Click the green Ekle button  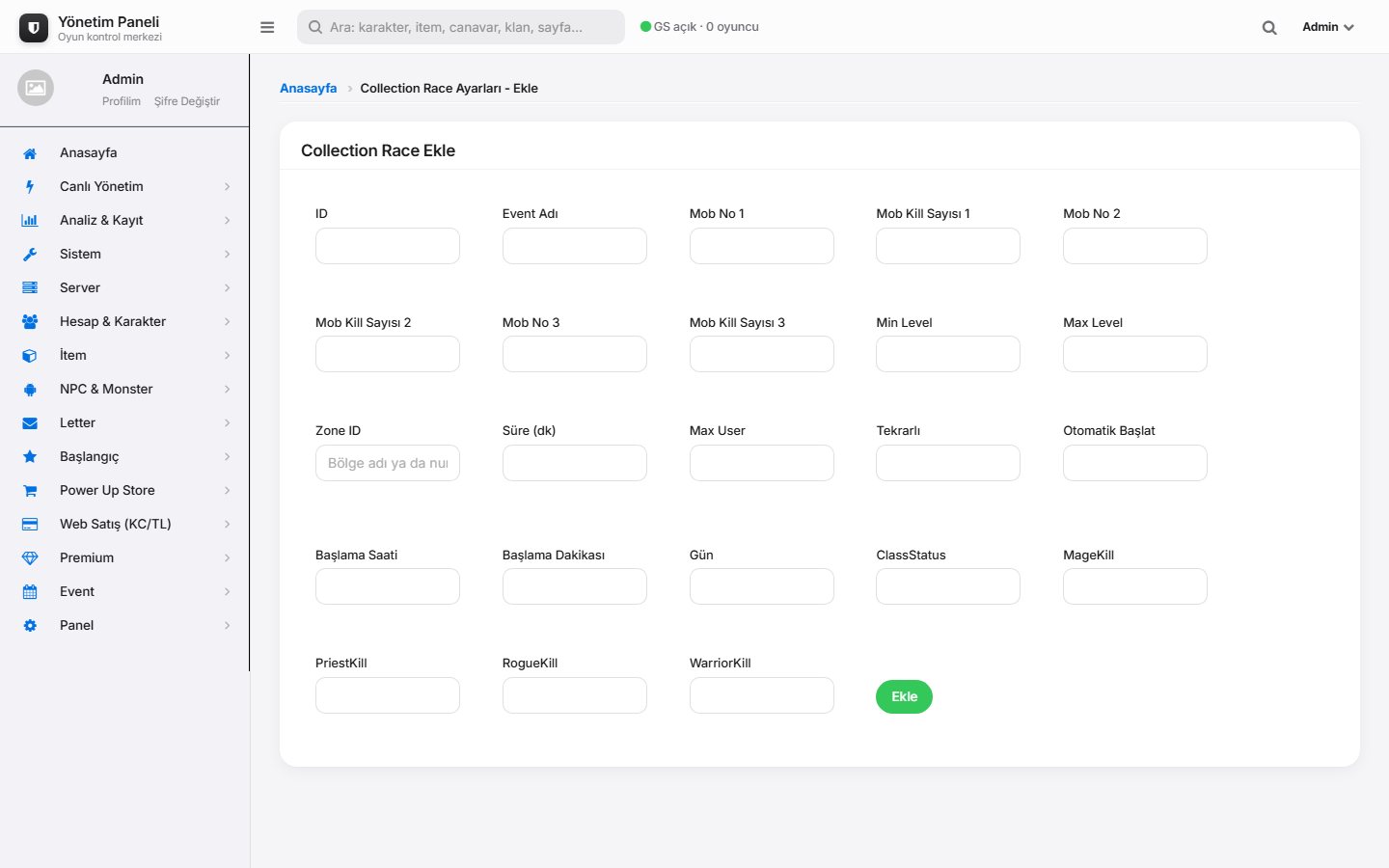pos(904,696)
